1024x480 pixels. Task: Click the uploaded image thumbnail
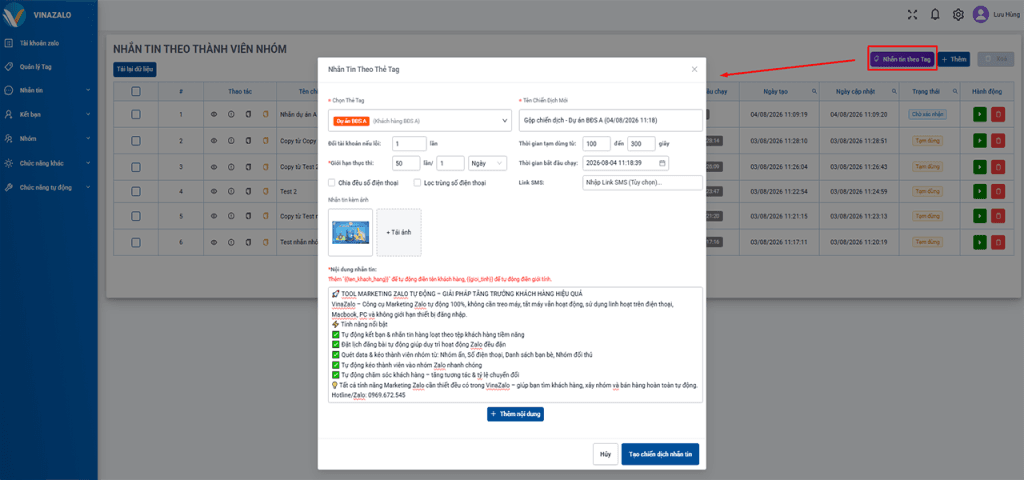pyautogui.click(x=351, y=232)
